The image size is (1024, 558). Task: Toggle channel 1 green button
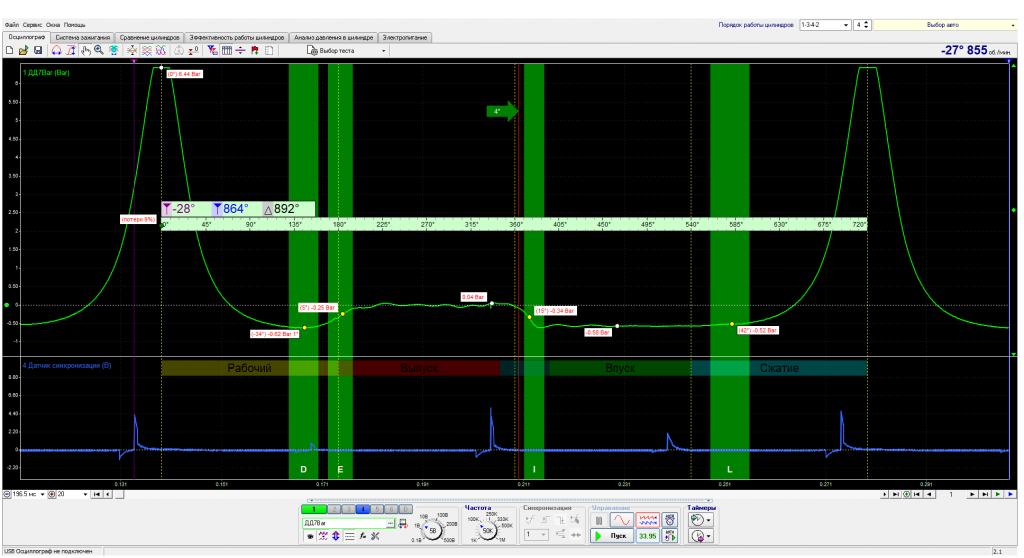coord(313,510)
